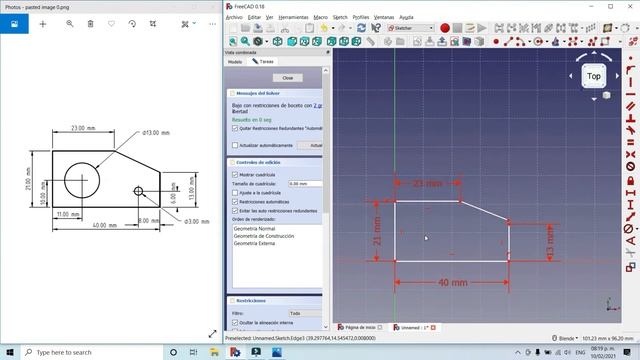Click the Tamaño de cuadrícula input field
Viewport: 640px width, 360px height.
pos(305,184)
